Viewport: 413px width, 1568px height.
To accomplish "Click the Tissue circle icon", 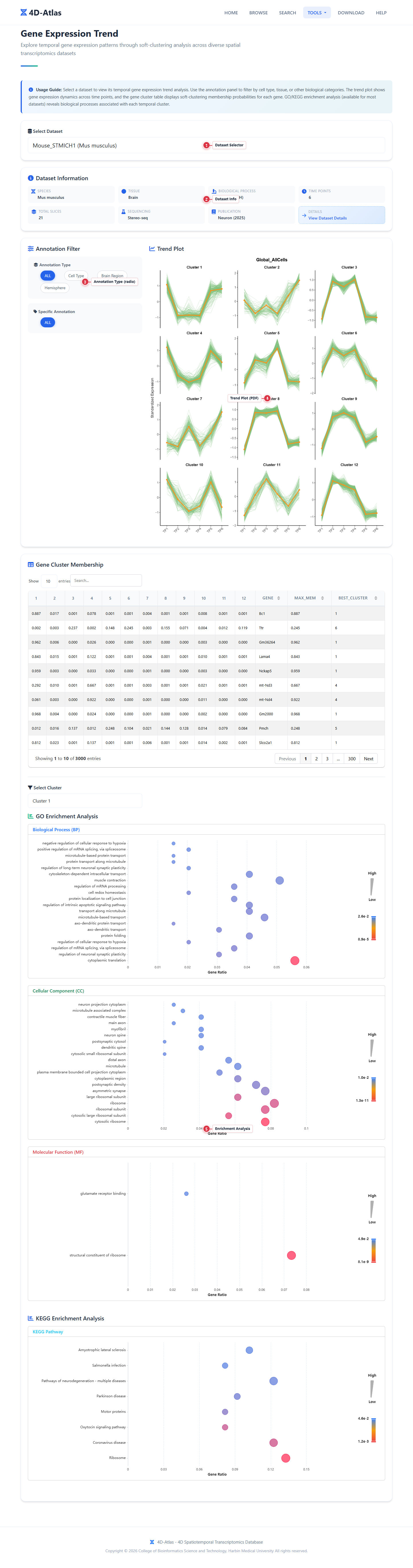I will (124, 191).
